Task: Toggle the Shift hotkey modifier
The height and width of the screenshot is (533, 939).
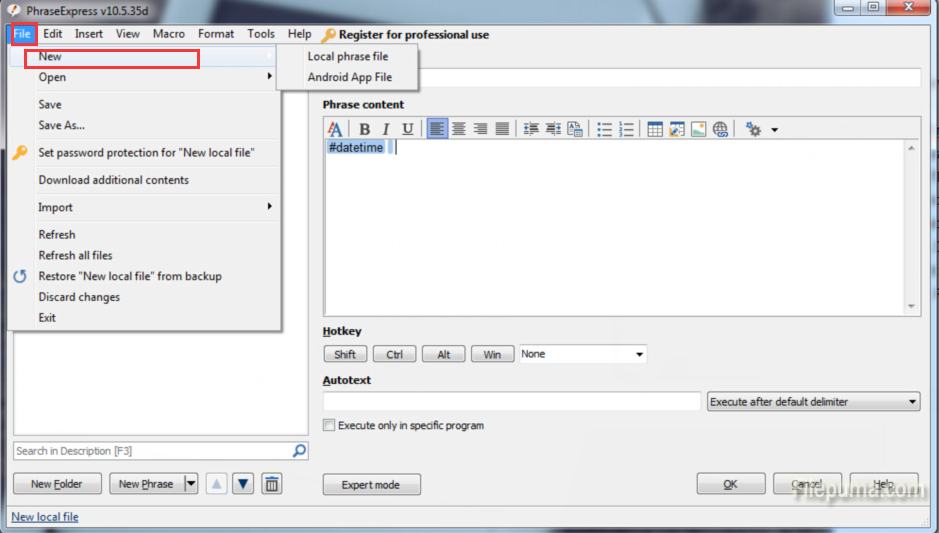Action: pyautogui.click(x=345, y=354)
